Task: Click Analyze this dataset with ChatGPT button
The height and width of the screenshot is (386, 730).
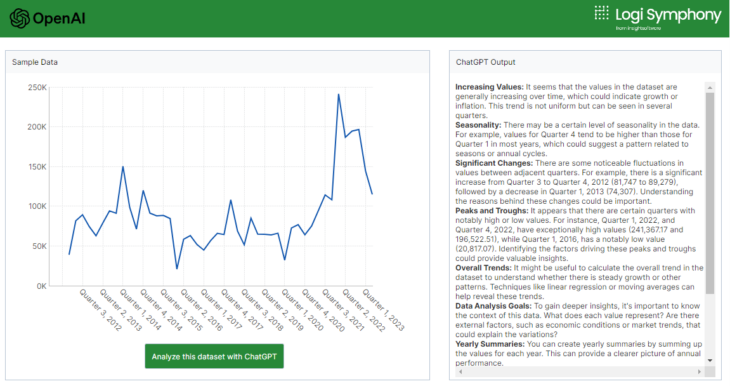Action: 214,357
